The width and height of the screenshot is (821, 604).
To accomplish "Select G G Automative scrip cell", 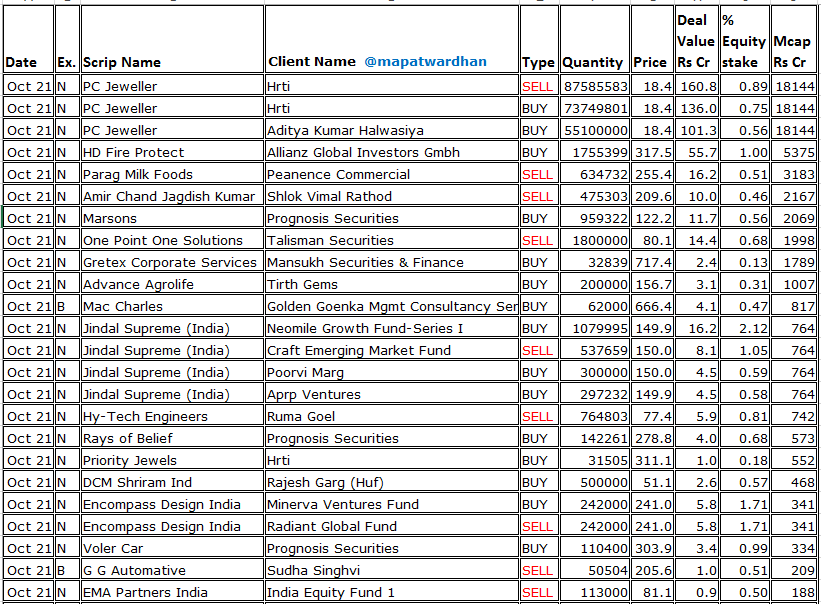I will coord(172,569).
